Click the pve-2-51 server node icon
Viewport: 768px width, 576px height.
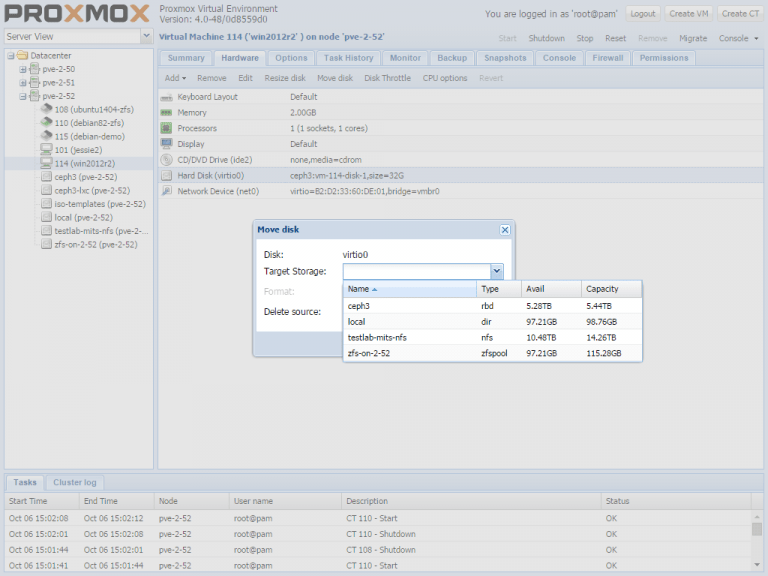[34, 82]
